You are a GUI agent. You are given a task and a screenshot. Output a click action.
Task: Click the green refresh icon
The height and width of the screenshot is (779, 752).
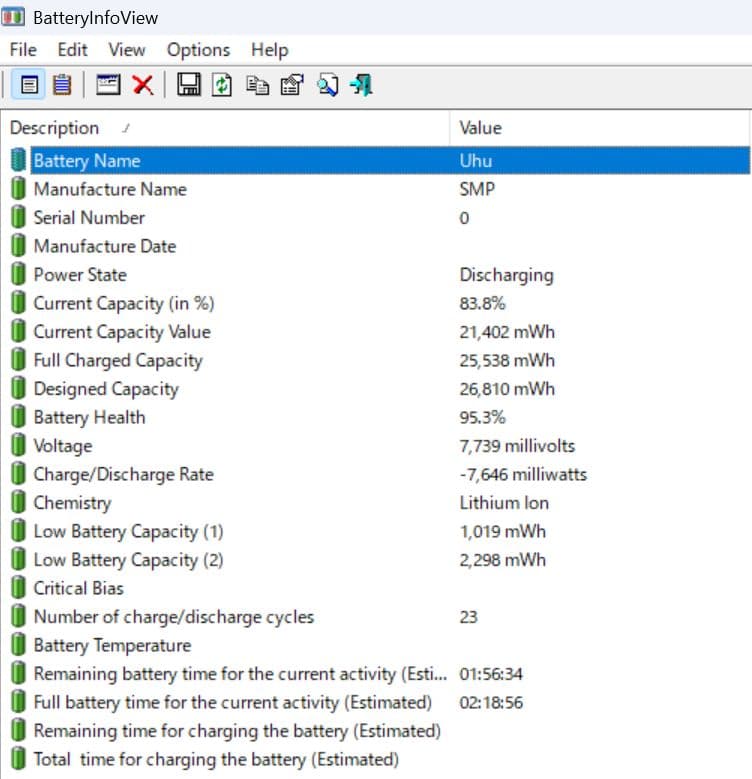pyautogui.click(x=222, y=86)
